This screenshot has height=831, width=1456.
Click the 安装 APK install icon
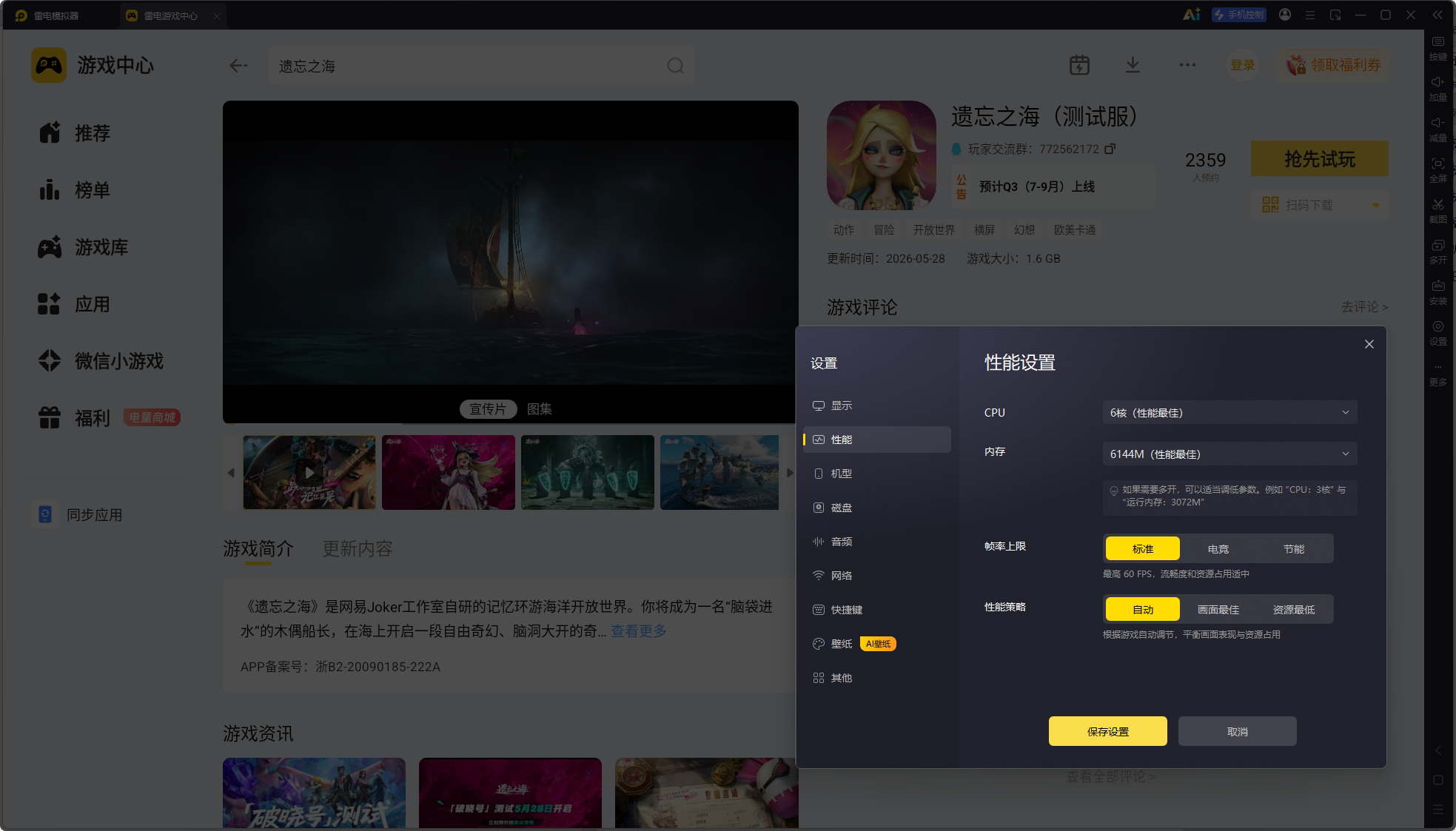(x=1437, y=292)
